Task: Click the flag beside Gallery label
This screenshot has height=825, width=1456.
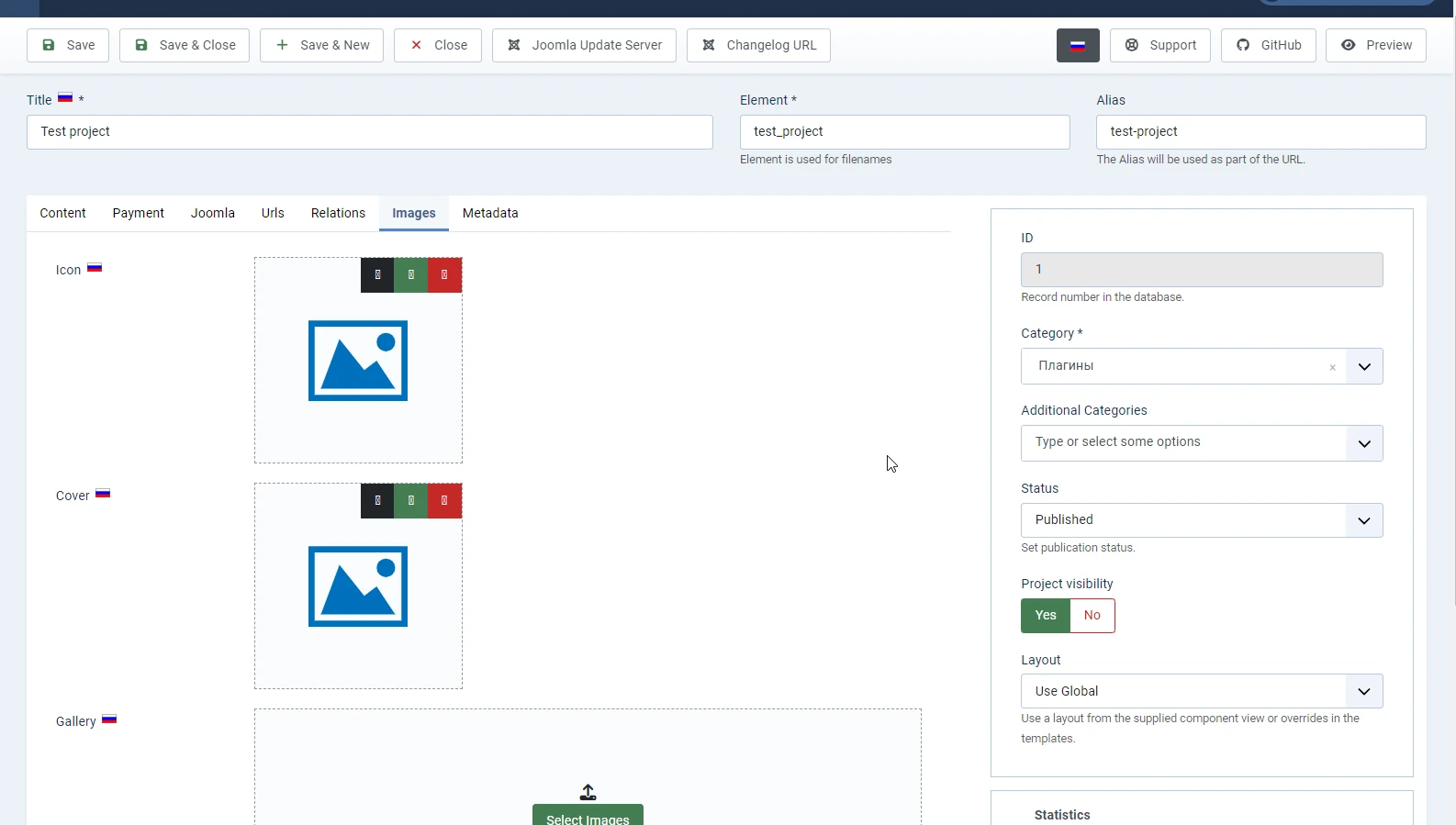Action: tap(109, 719)
